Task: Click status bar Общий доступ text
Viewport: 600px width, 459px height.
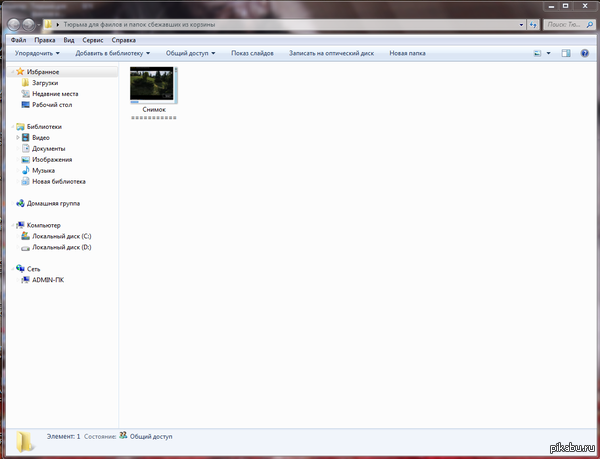Action: tap(151, 436)
